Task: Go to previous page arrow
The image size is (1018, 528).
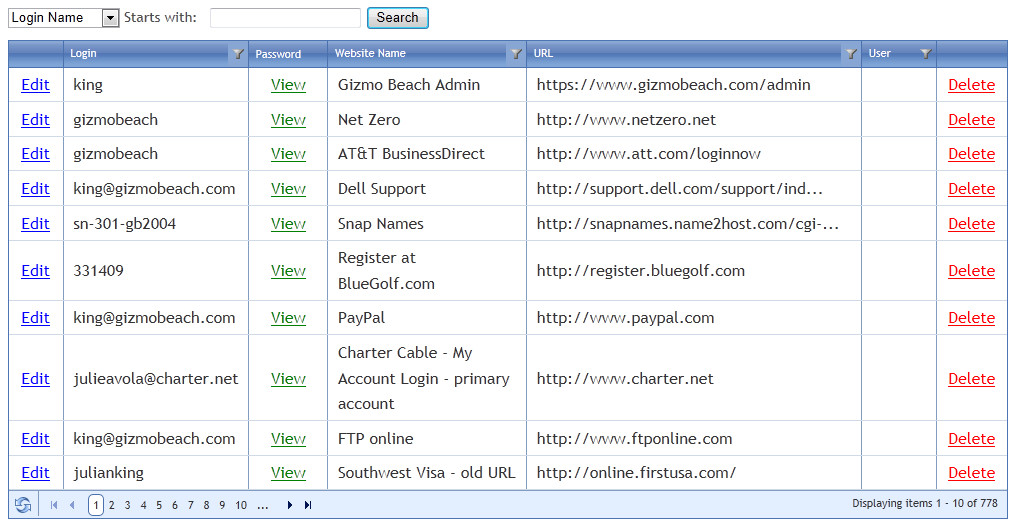Action: (72, 505)
